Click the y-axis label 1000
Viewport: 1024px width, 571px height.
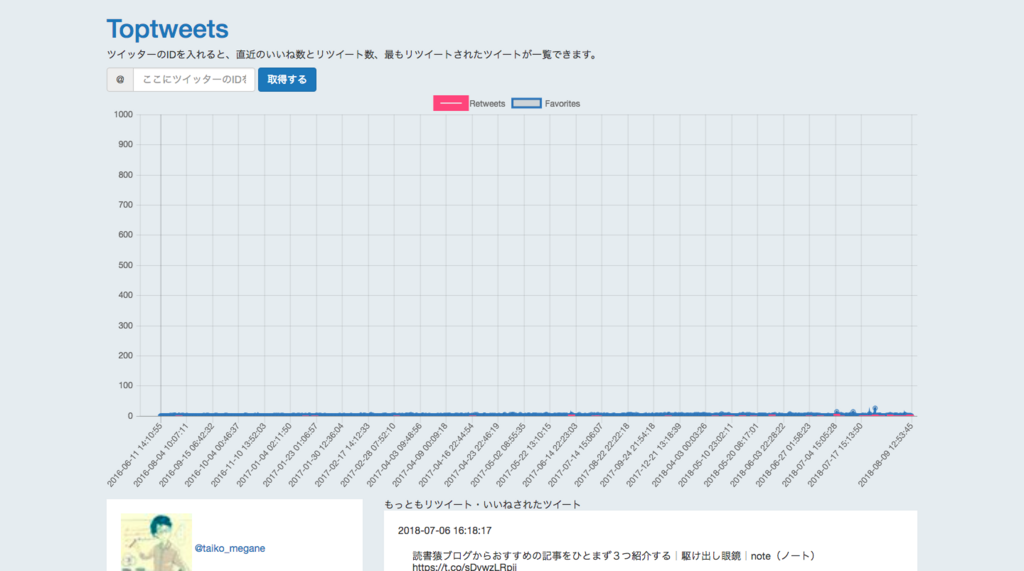pos(123,114)
